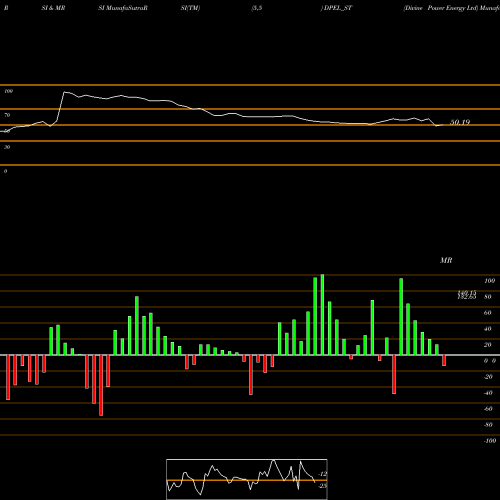
Task: Select the longest red MR bar
Action: [101, 385]
